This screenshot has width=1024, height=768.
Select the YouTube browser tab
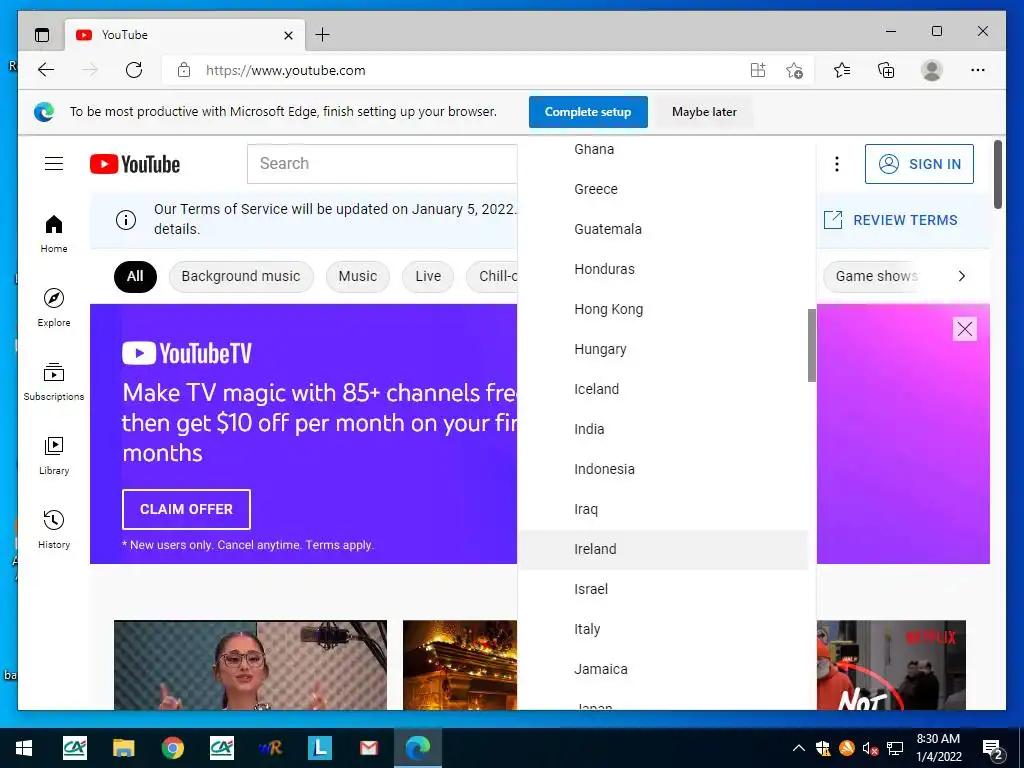click(x=185, y=35)
